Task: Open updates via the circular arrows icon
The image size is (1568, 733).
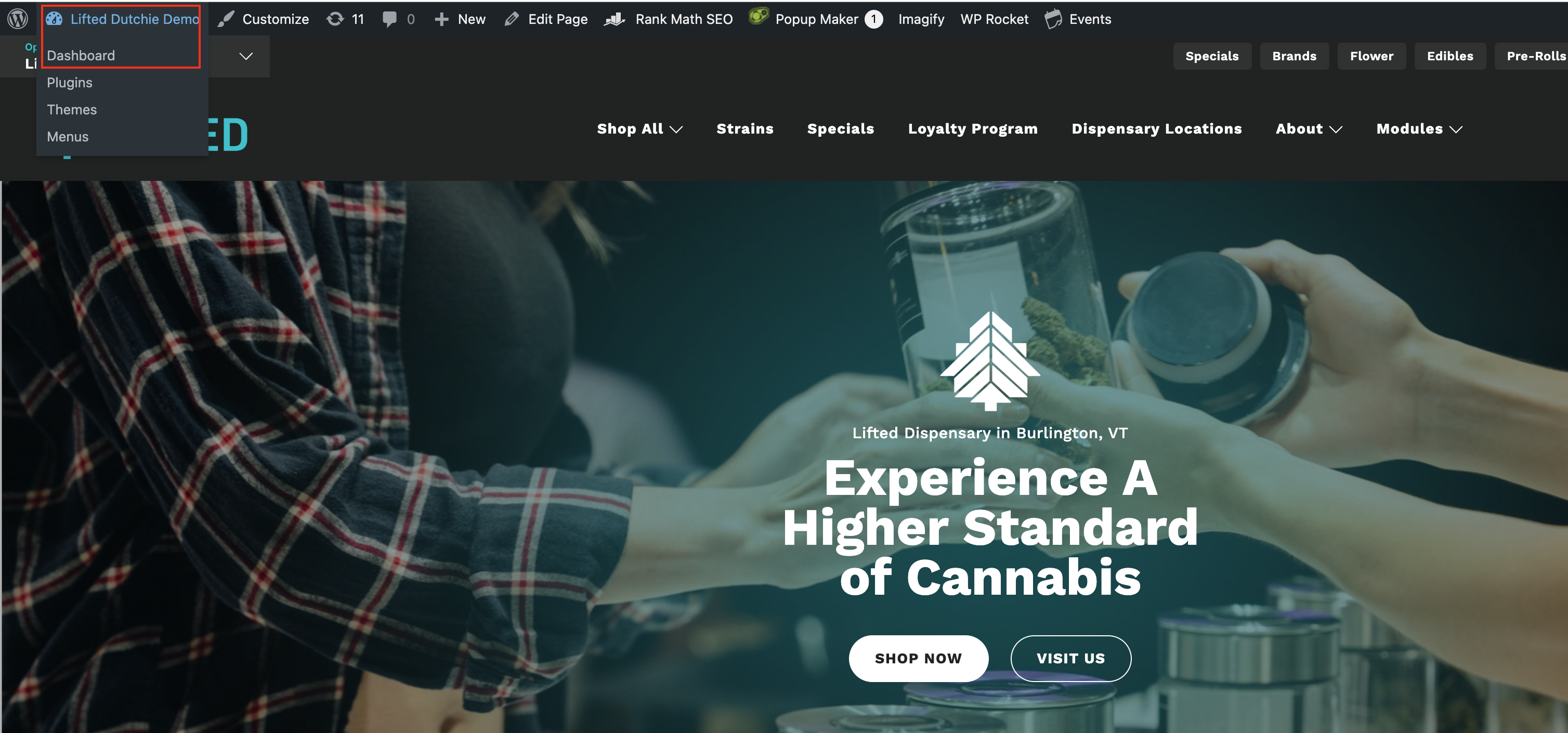Action: pyautogui.click(x=335, y=19)
